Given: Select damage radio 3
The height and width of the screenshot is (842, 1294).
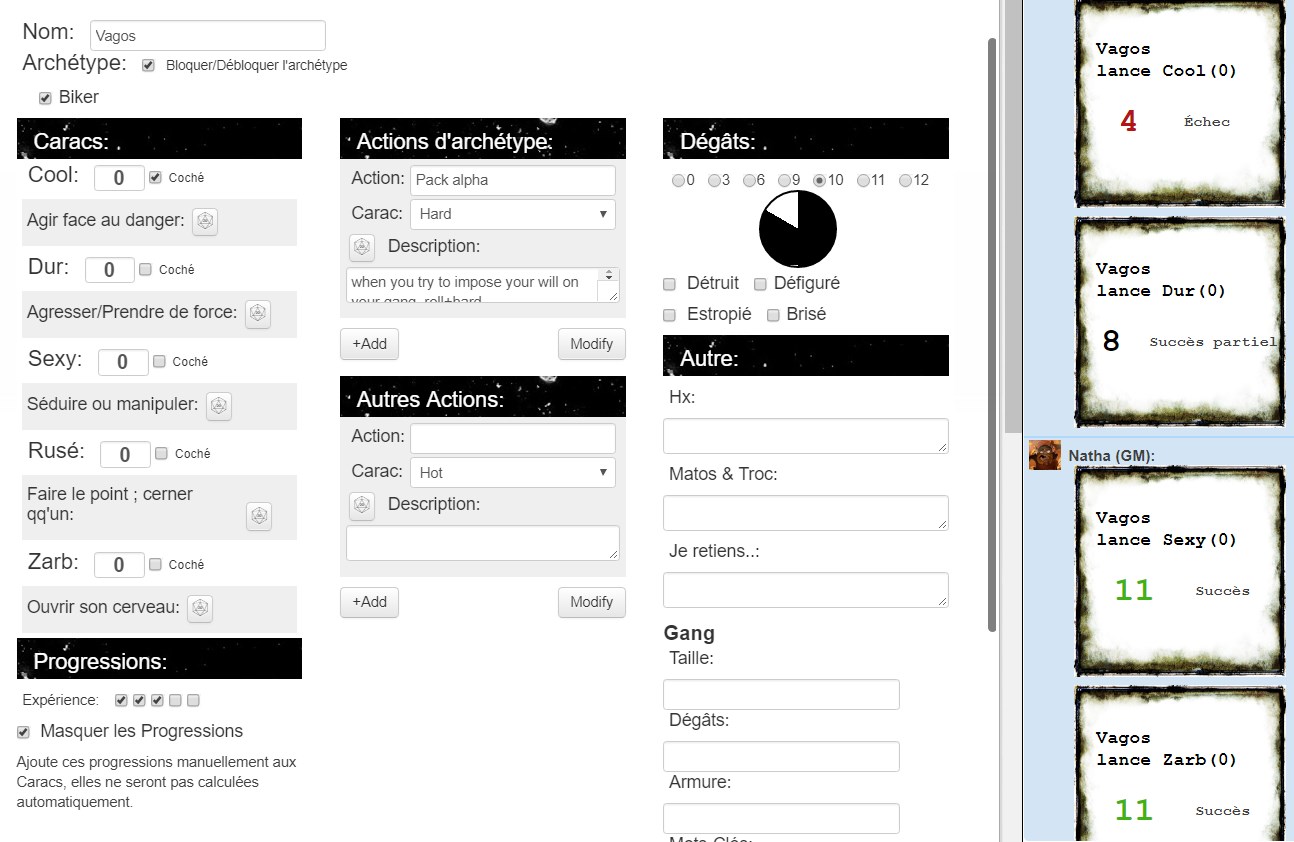Looking at the screenshot, I should pyautogui.click(x=714, y=181).
